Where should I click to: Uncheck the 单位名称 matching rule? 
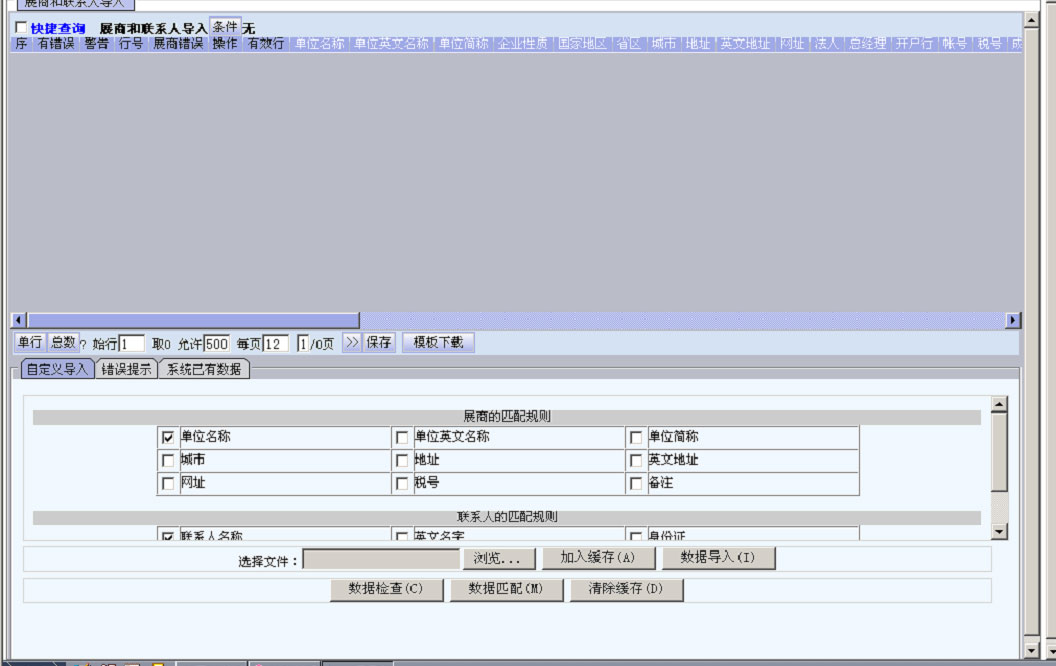pos(168,438)
